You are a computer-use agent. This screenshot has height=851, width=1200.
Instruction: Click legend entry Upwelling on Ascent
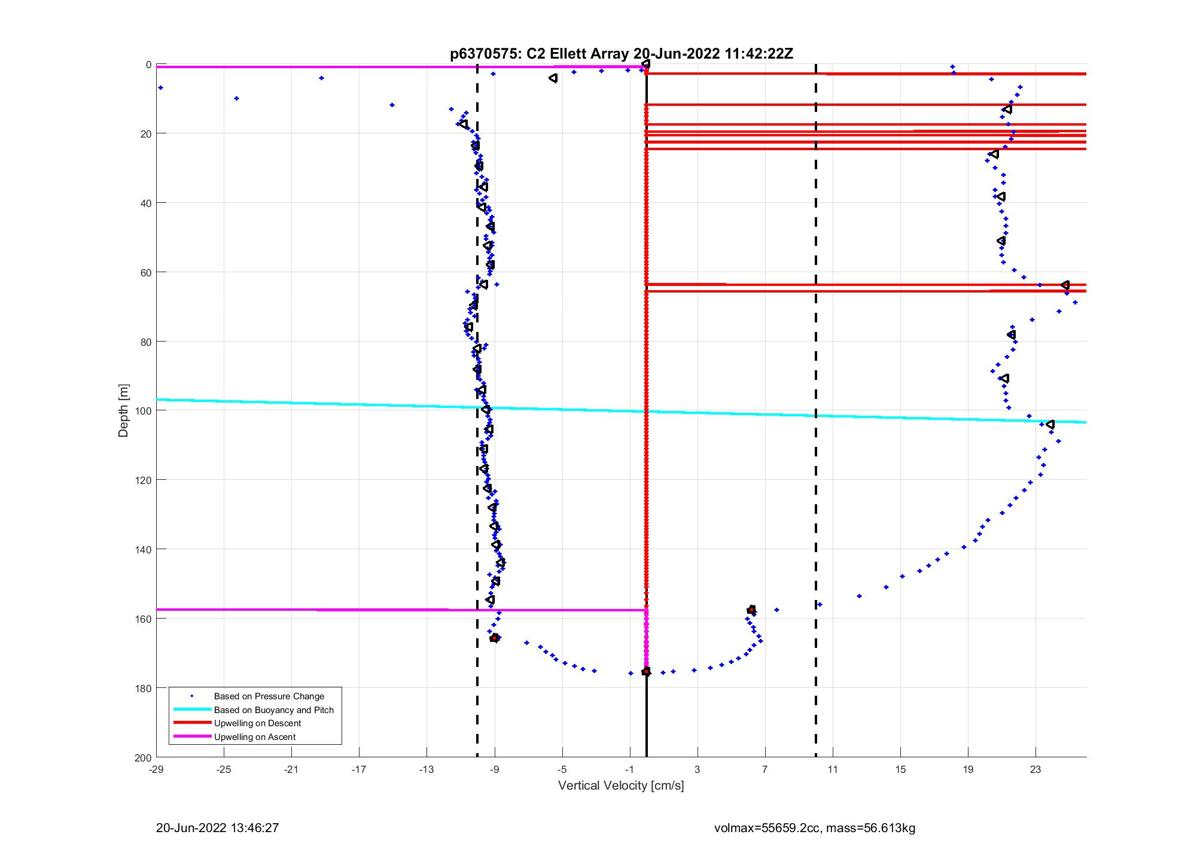(x=255, y=737)
